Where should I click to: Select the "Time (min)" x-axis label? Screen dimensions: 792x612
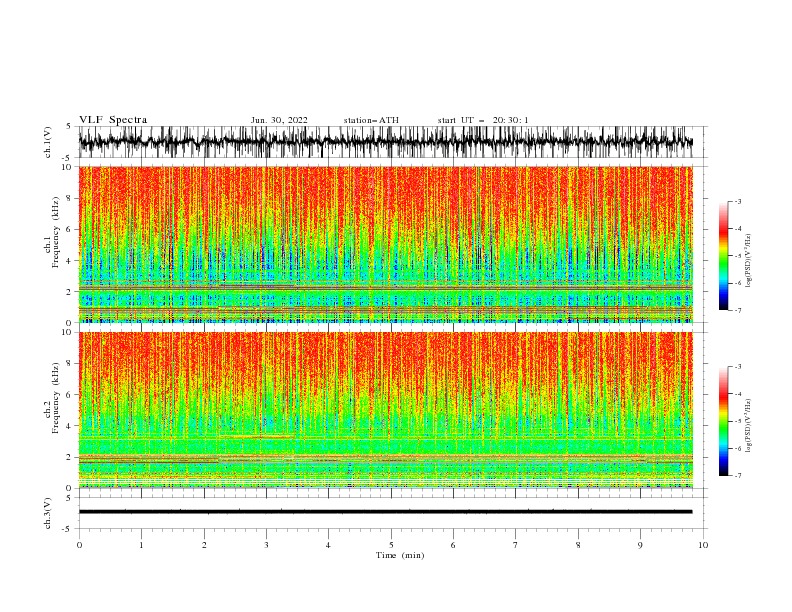400,555
